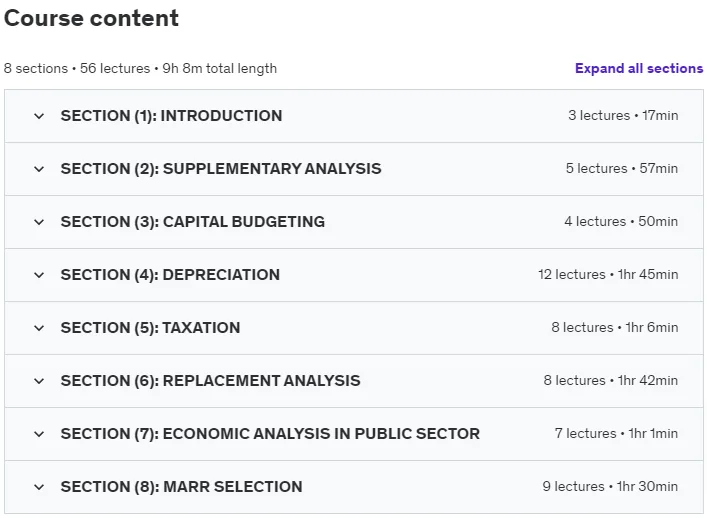Click the chevron beside Capital Budgeting
The image size is (707, 518).
[39, 222]
